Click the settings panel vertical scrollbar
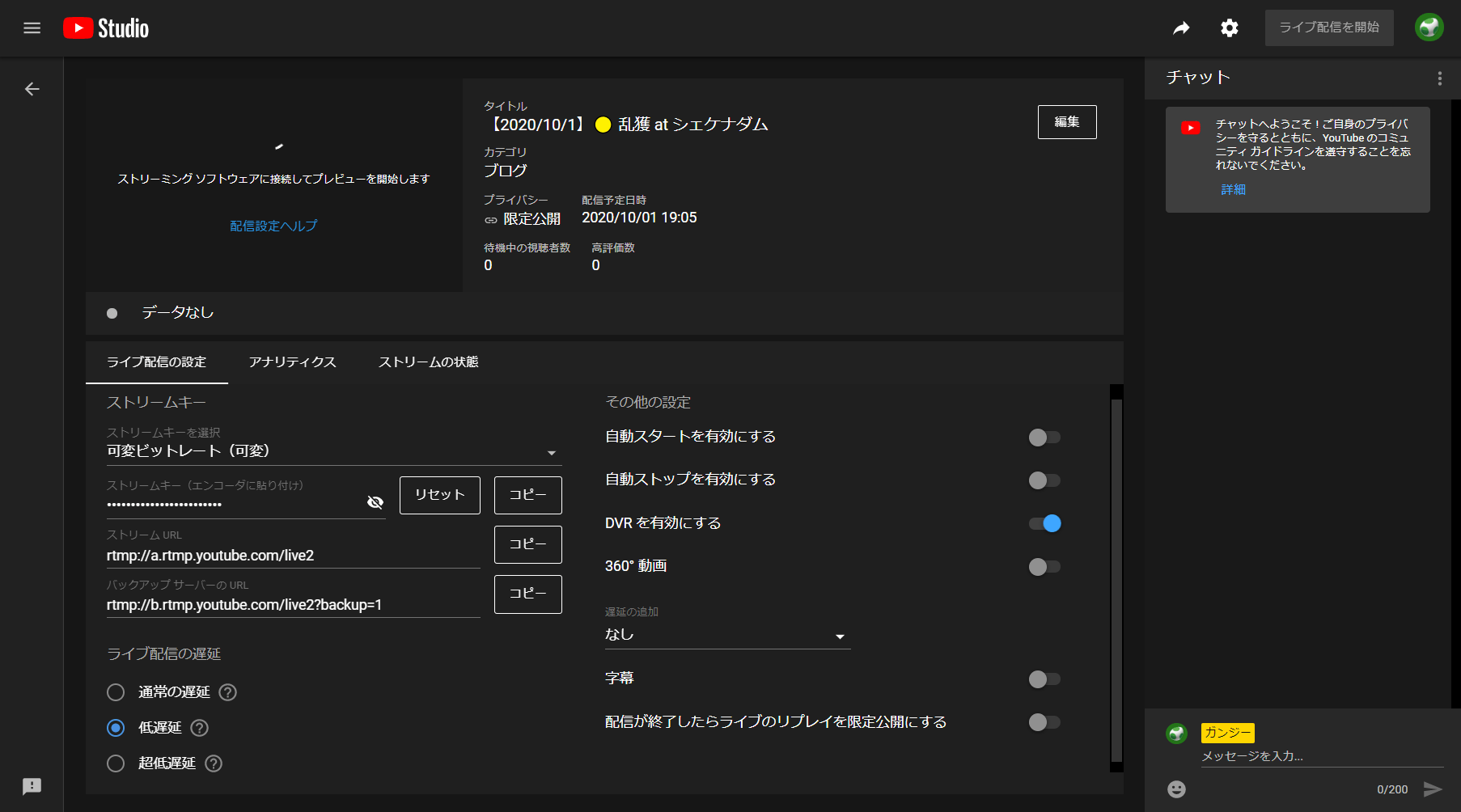This screenshot has height=812, width=1461. tap(1116, 581)
